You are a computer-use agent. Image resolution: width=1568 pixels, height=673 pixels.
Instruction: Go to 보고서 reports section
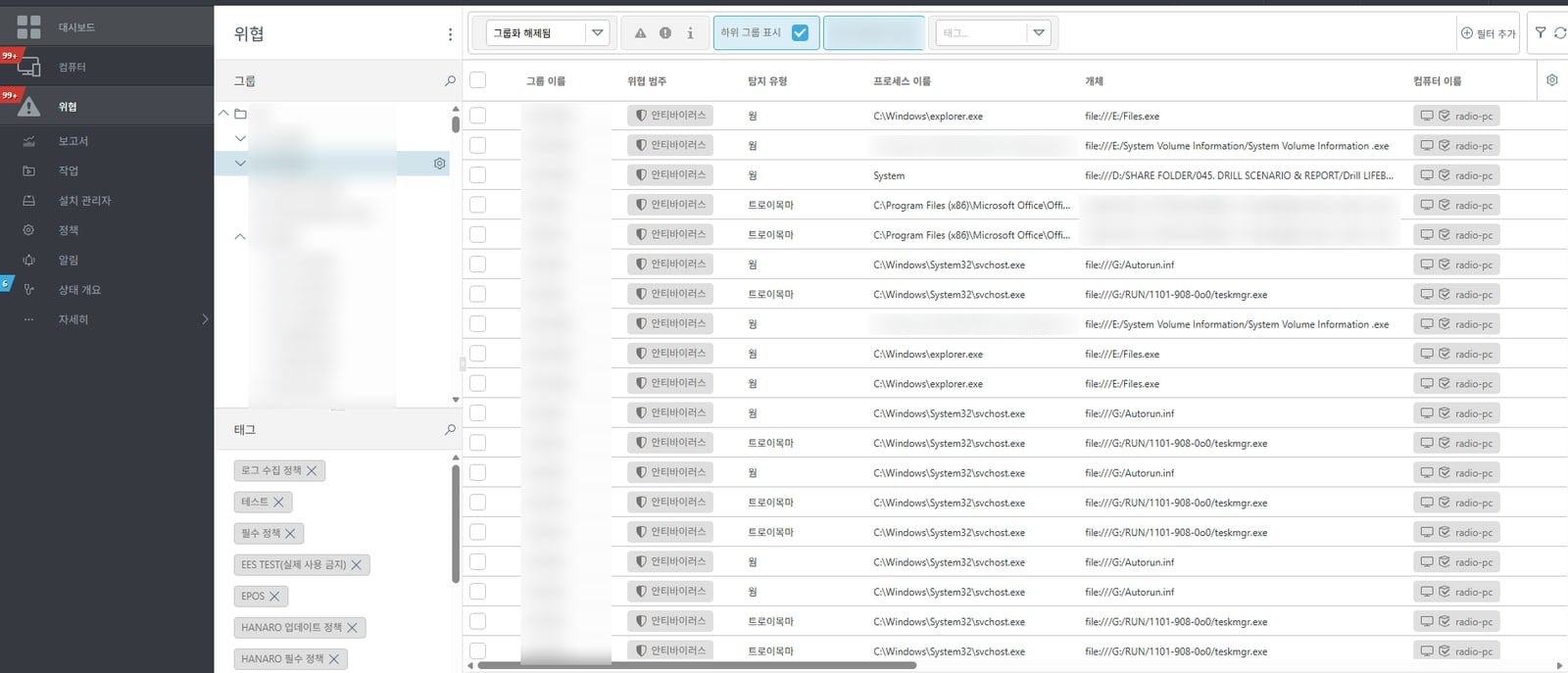[73, 140]
